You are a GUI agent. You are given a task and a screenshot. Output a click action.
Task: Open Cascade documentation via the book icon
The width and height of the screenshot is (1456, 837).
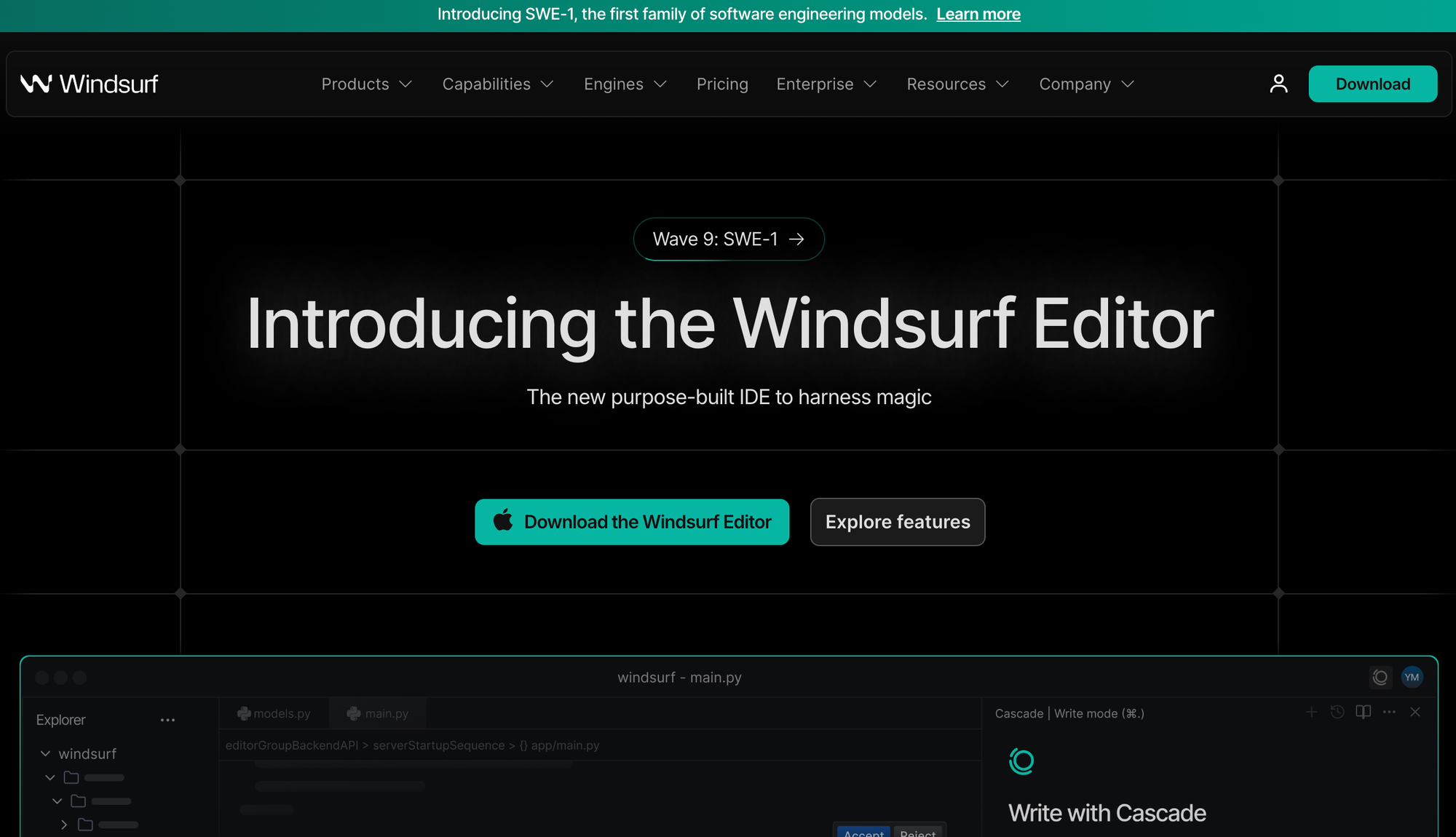[x=1363, y=713]
